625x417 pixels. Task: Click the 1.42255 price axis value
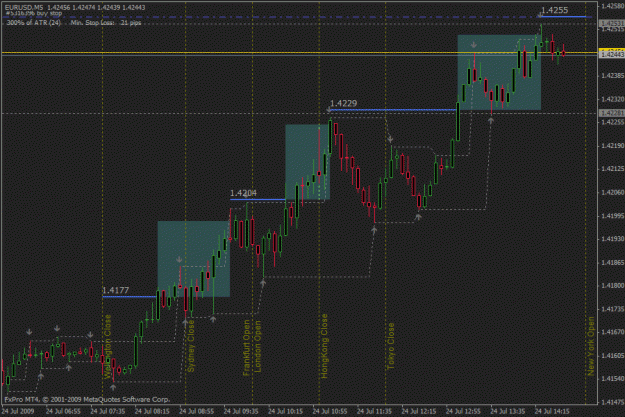(613, 122)
